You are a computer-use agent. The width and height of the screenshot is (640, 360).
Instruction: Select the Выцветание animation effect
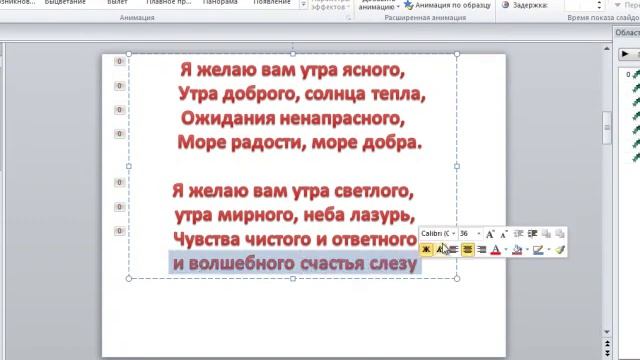65,2
